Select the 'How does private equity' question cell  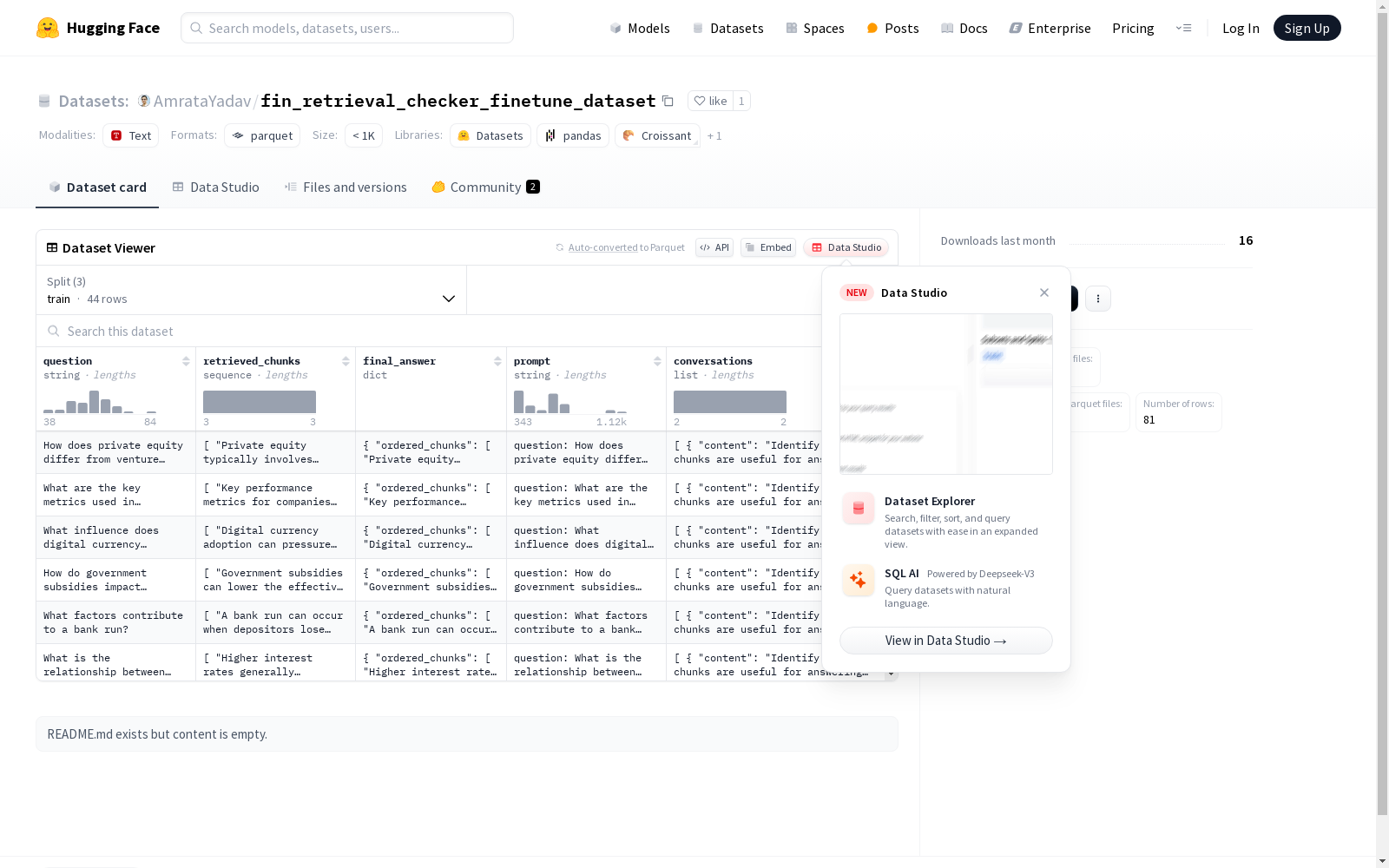click(x=115, y=452)
